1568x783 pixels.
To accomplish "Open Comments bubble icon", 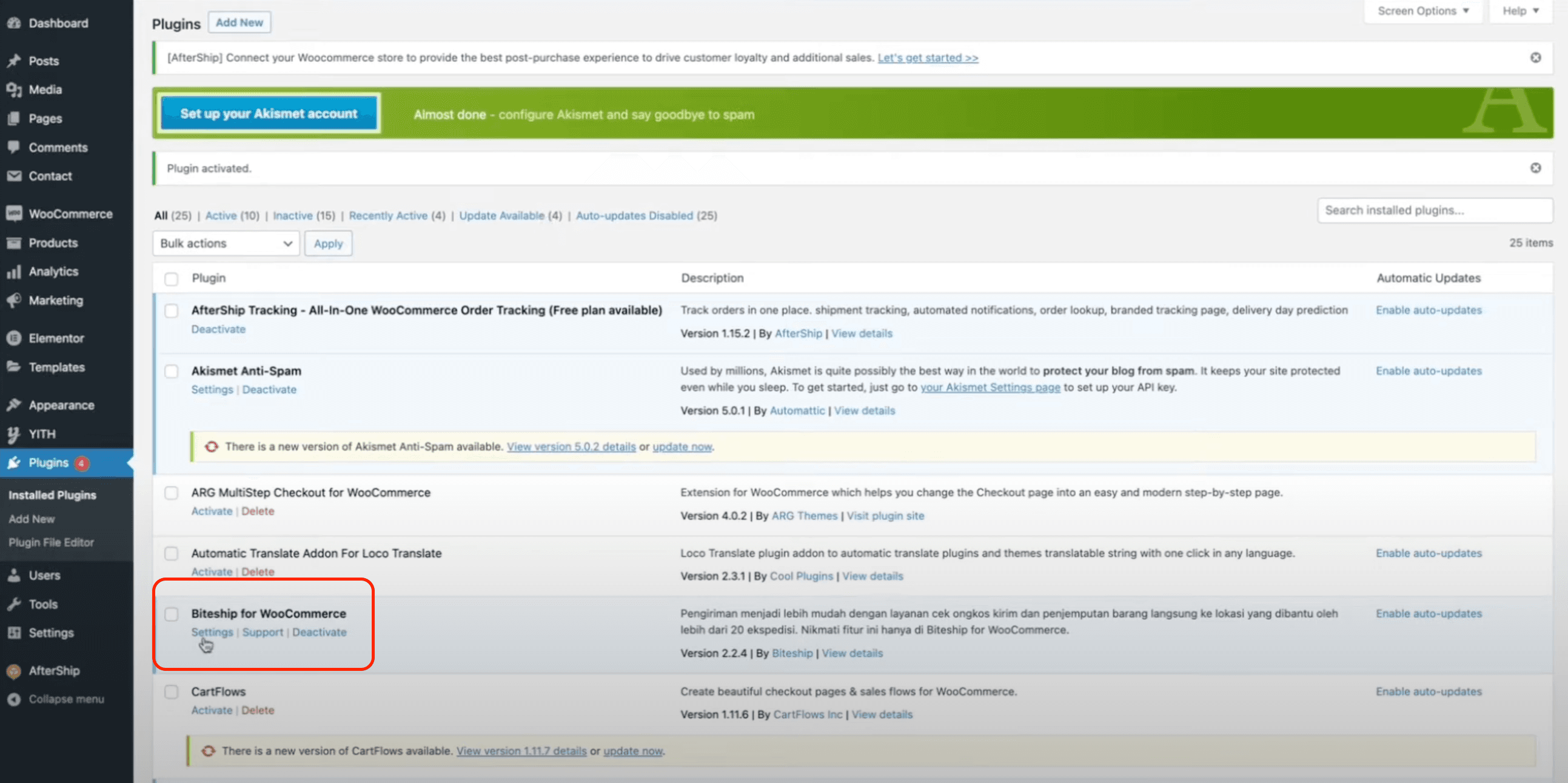I will click(14, 147).
